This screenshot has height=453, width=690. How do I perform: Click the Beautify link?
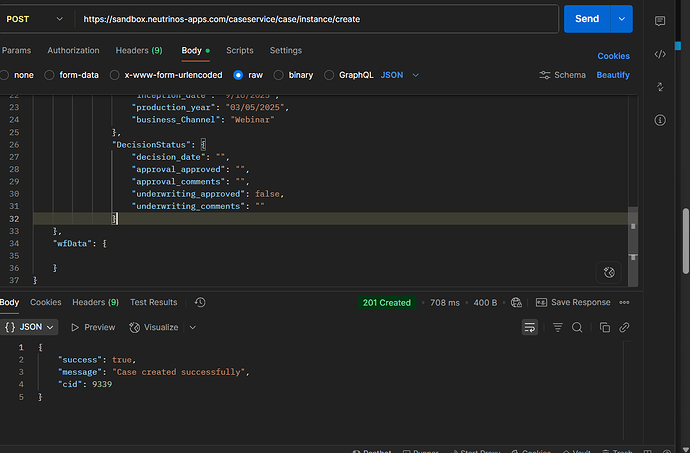pyautogui.click(x=613, y=75)
